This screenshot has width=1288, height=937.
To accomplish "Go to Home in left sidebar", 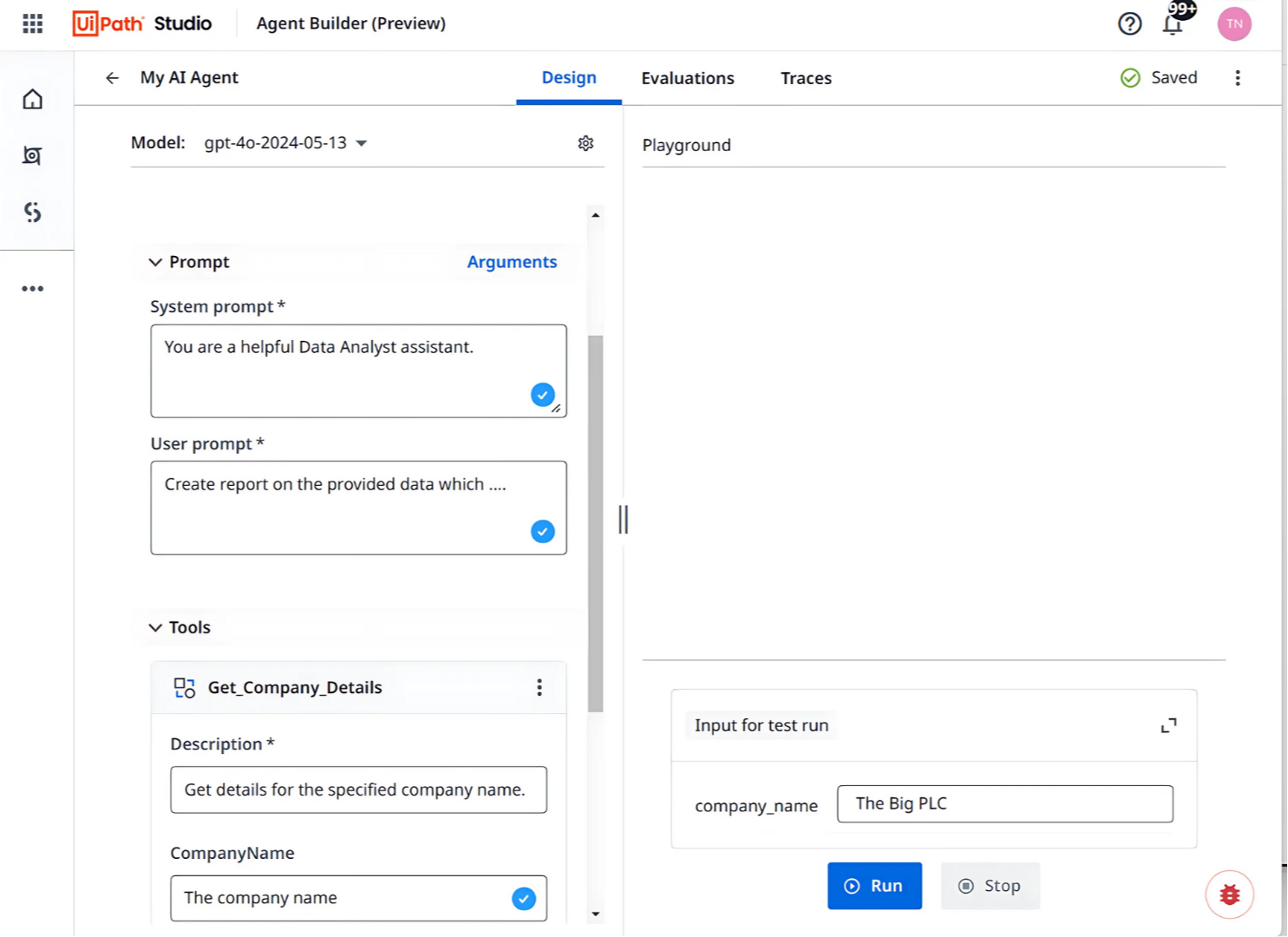I will point(33,99).
